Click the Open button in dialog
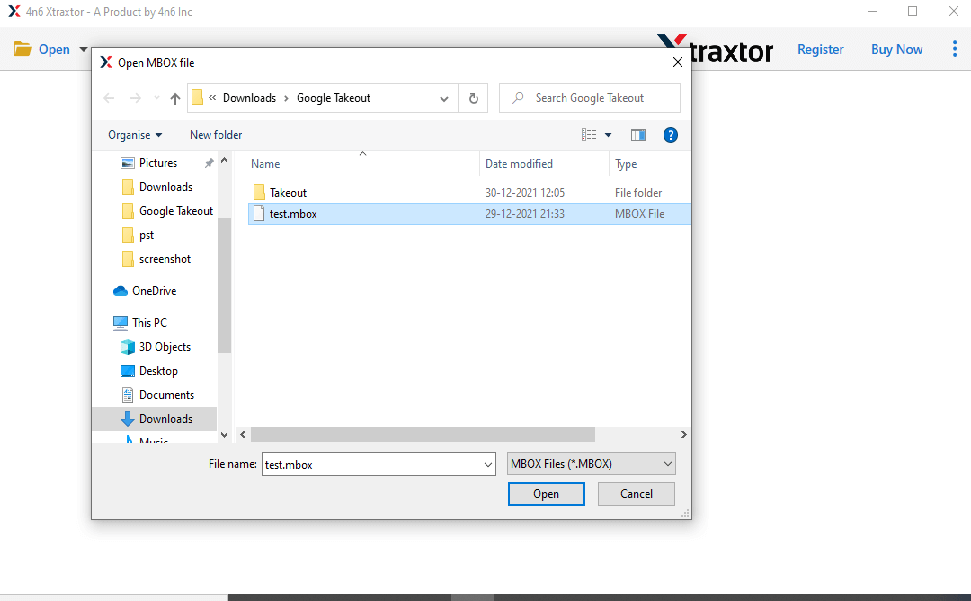The height and width of the screenshot is (601, 971). 546,494
